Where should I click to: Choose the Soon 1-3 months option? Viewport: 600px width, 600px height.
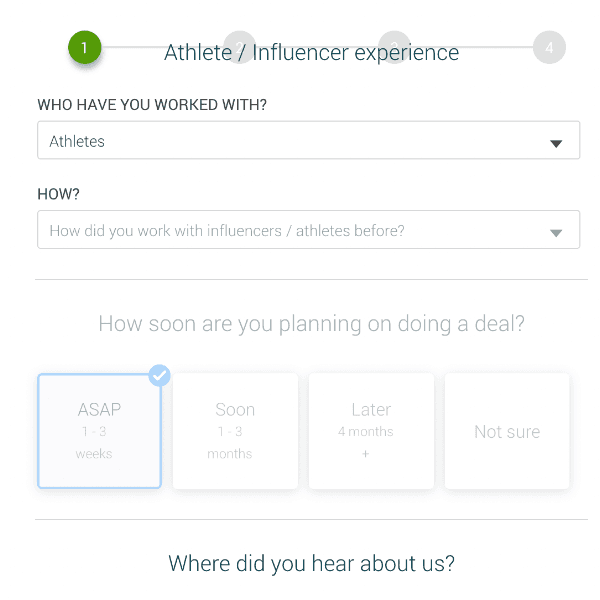click(x=235, y=431)
